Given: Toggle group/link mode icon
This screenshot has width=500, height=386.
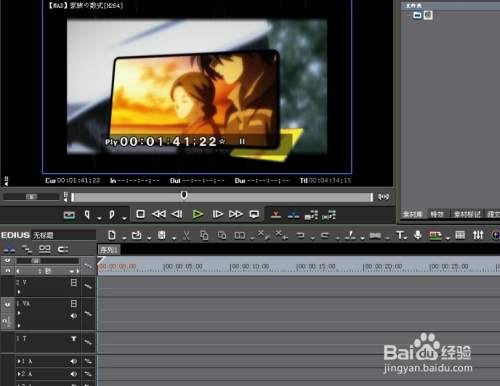Looking at the screenshot, I should [45, 249].
